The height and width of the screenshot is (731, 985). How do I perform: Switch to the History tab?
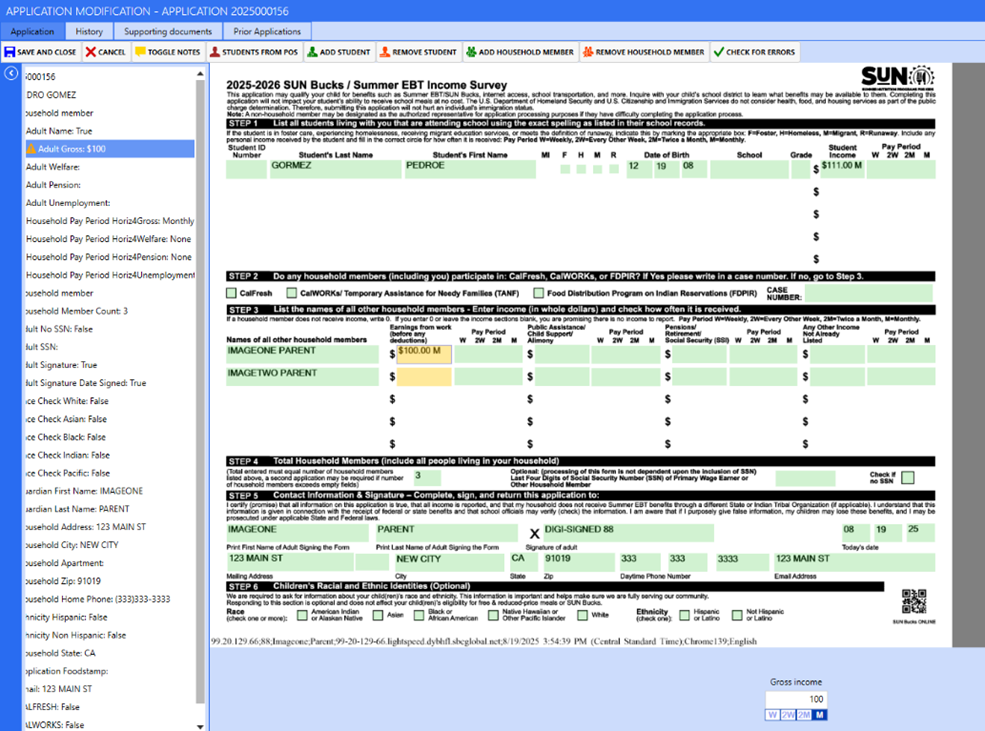tap(89, 31)
